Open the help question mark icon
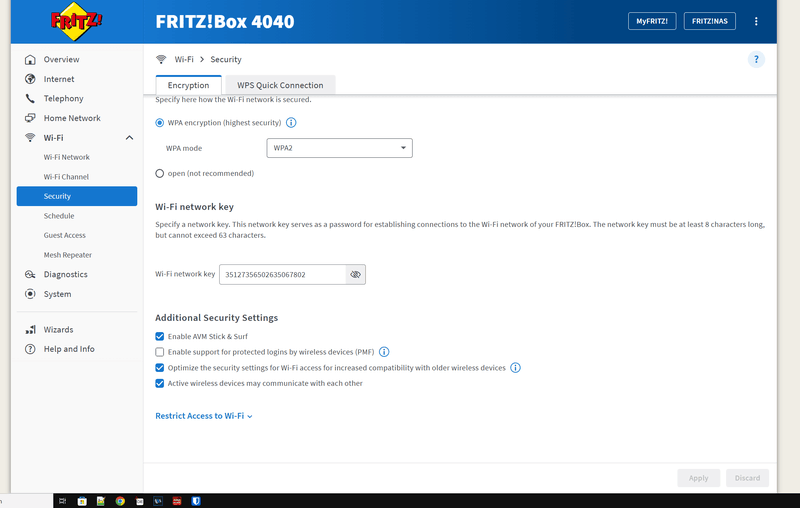Screen dimensions: 800x508 click(756, 60)
